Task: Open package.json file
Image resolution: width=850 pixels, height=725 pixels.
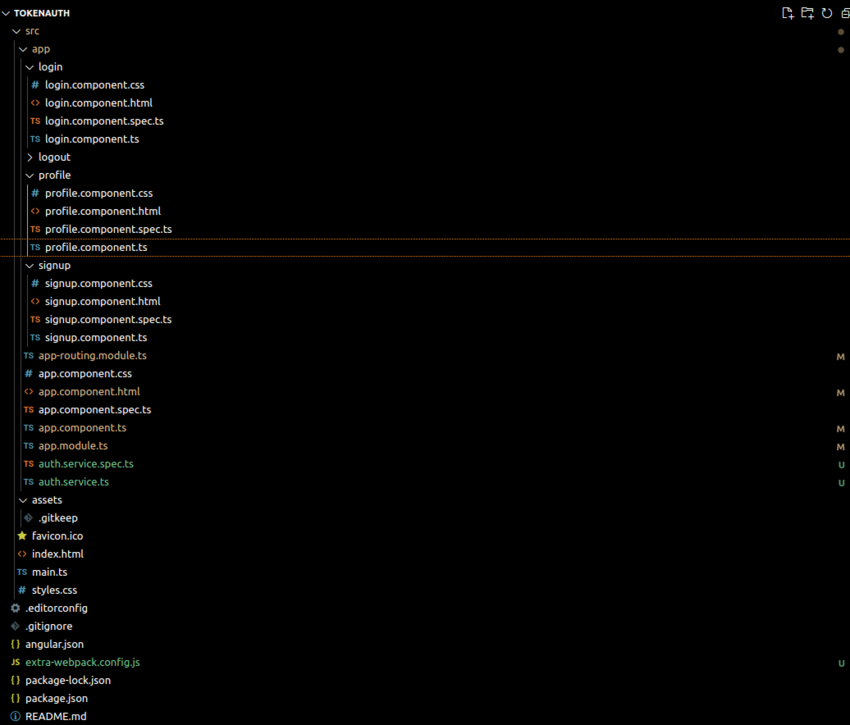Action: click(x=56, y=698)
